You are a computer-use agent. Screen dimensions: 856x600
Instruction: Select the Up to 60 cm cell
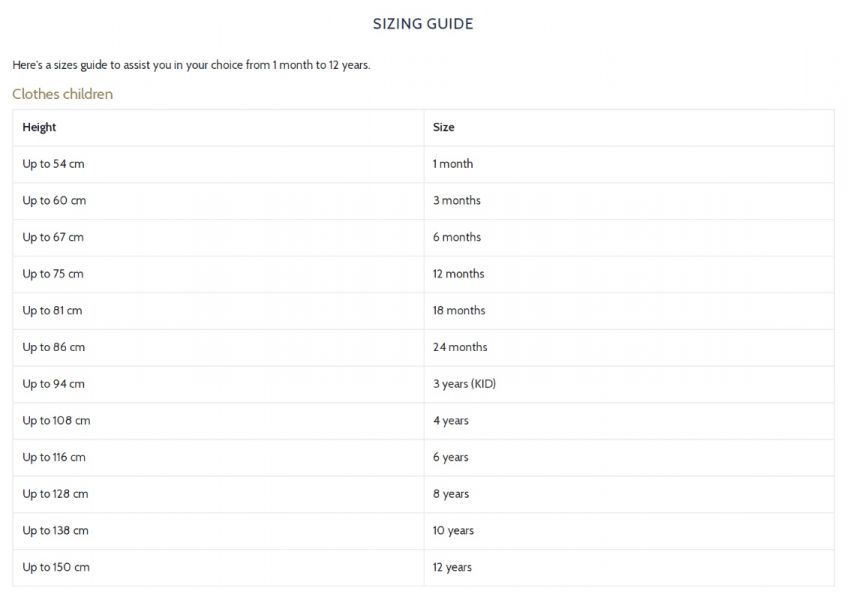(54, 201)
